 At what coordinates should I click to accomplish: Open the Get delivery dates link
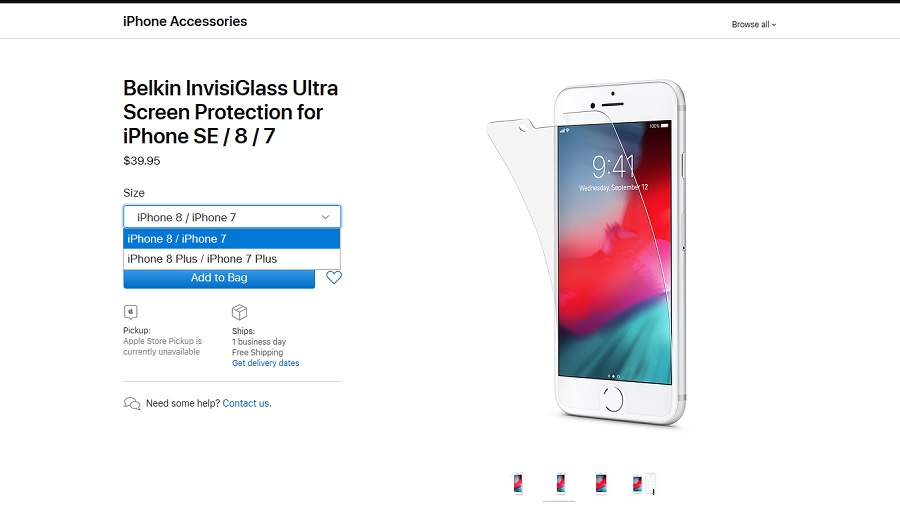265,363
